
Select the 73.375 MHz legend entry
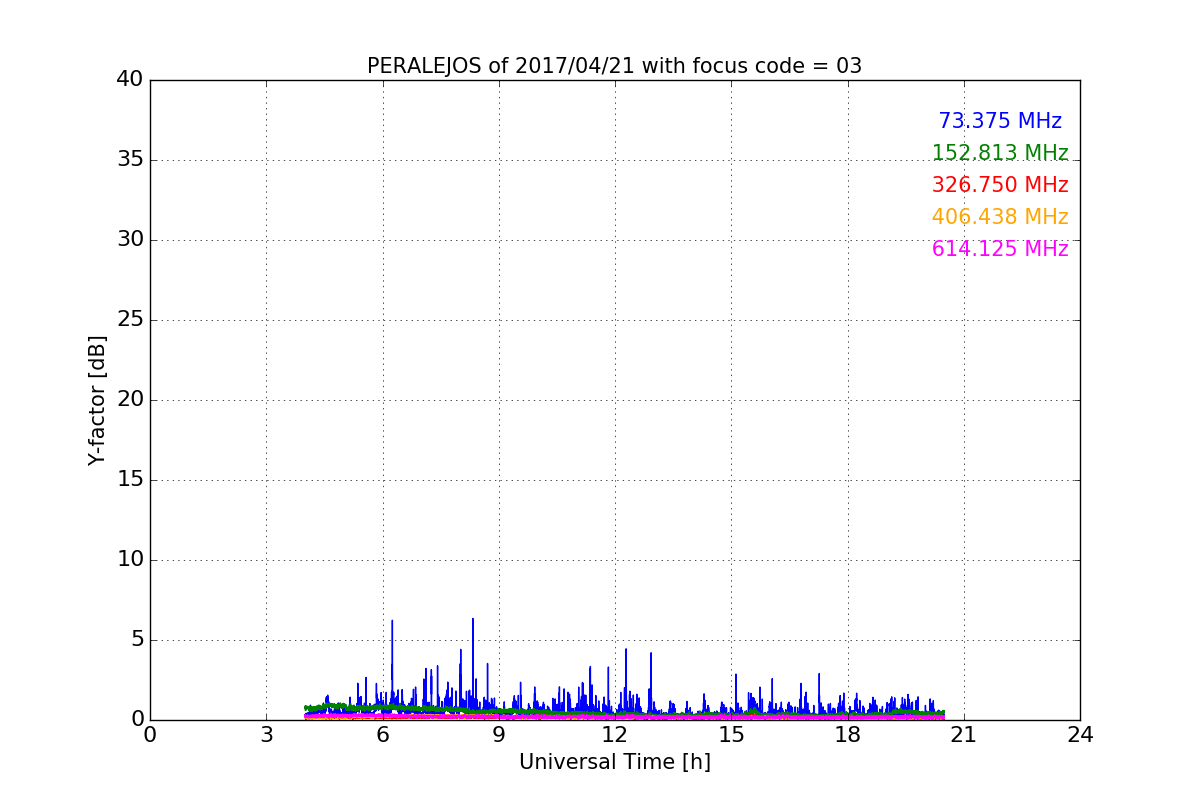pyautogui.click(x=1000, y=121)
